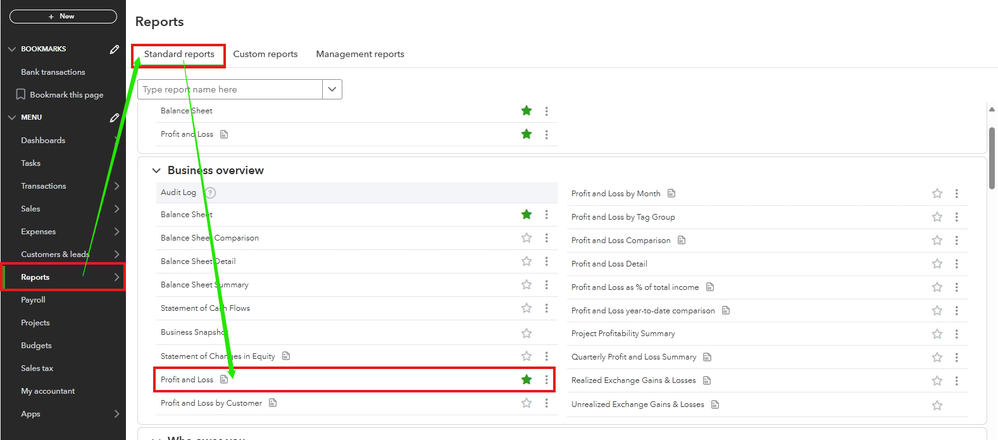
Task: Switch to the Custom reports tab
Action: click(x=265, y=54)
